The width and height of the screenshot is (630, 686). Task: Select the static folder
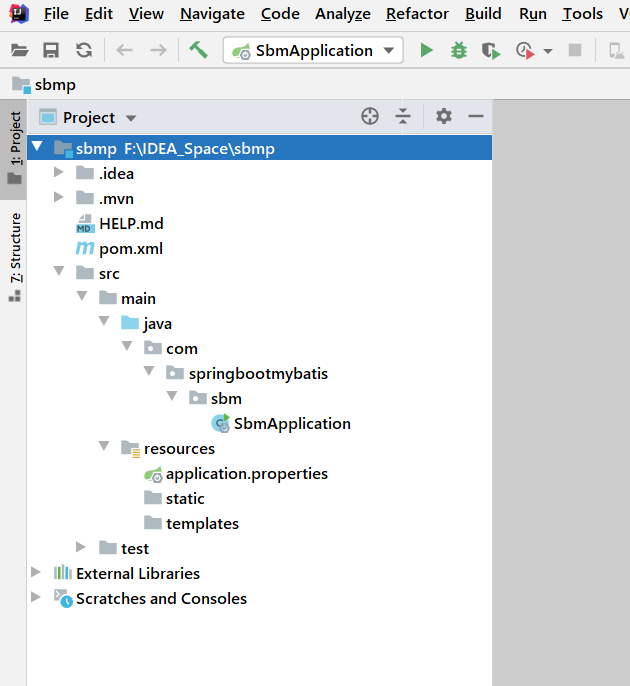(185, 498)
